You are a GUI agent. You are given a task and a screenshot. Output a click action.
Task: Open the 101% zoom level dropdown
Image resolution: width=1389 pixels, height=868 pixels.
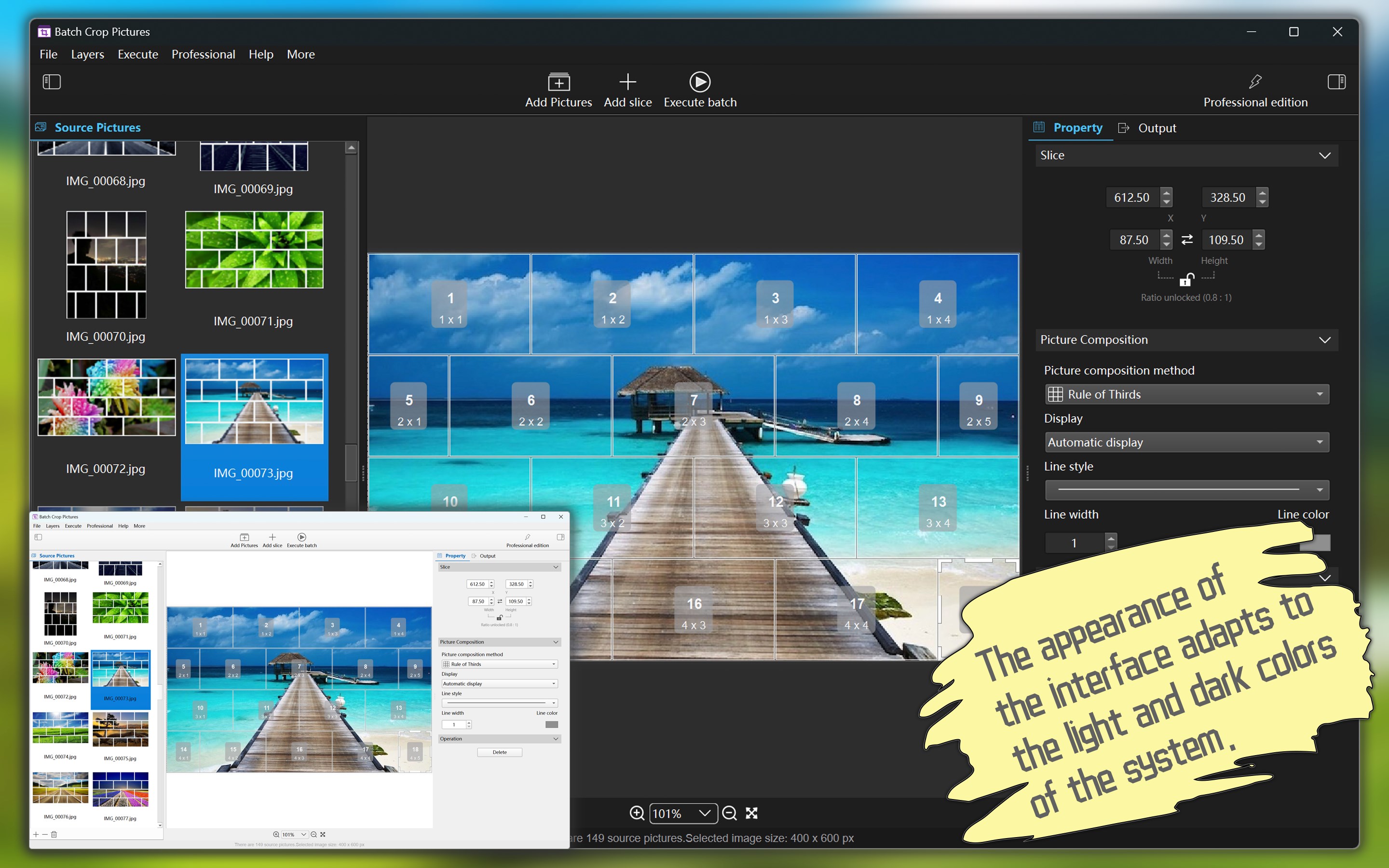(x=704, y=813)
